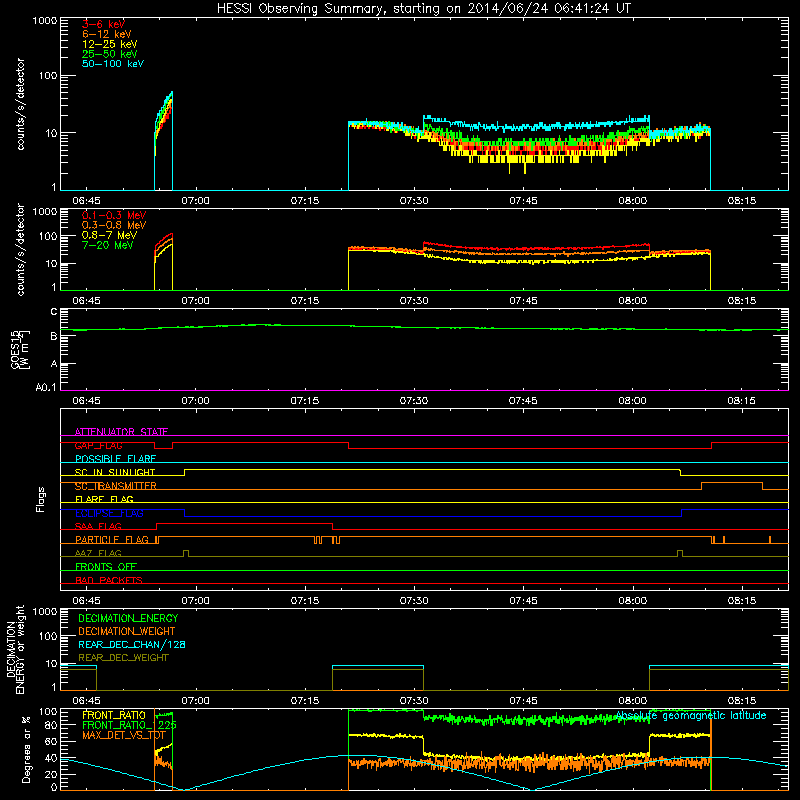
Task: Click the GAP_FLAG label
Action: click(98, 445)
